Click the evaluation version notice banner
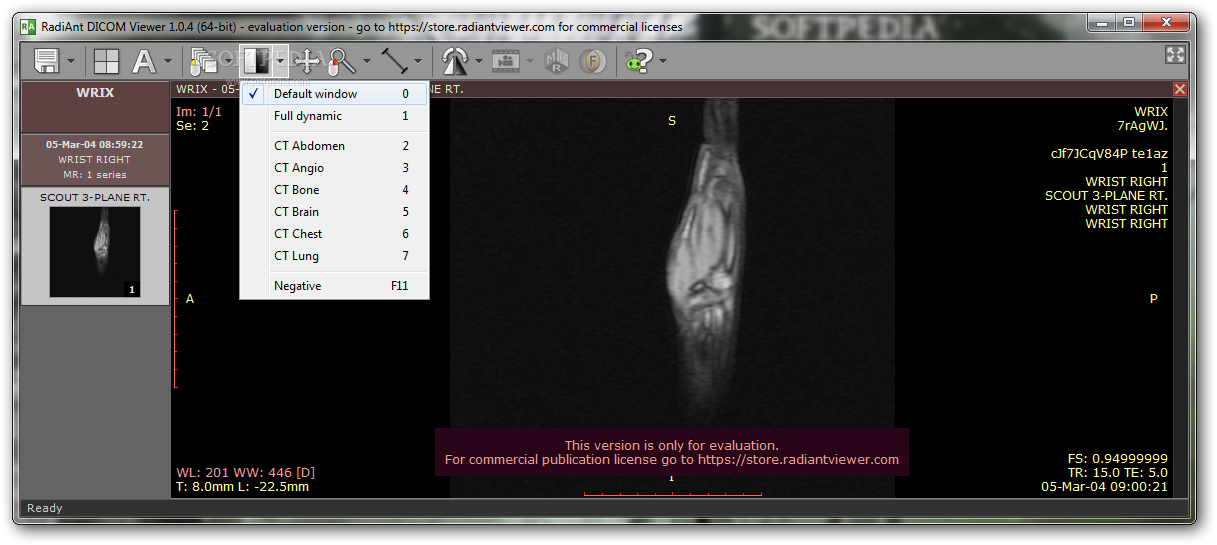Image resolution: width=1217 pixels, height=545 pixels. [x=671, y=453]
